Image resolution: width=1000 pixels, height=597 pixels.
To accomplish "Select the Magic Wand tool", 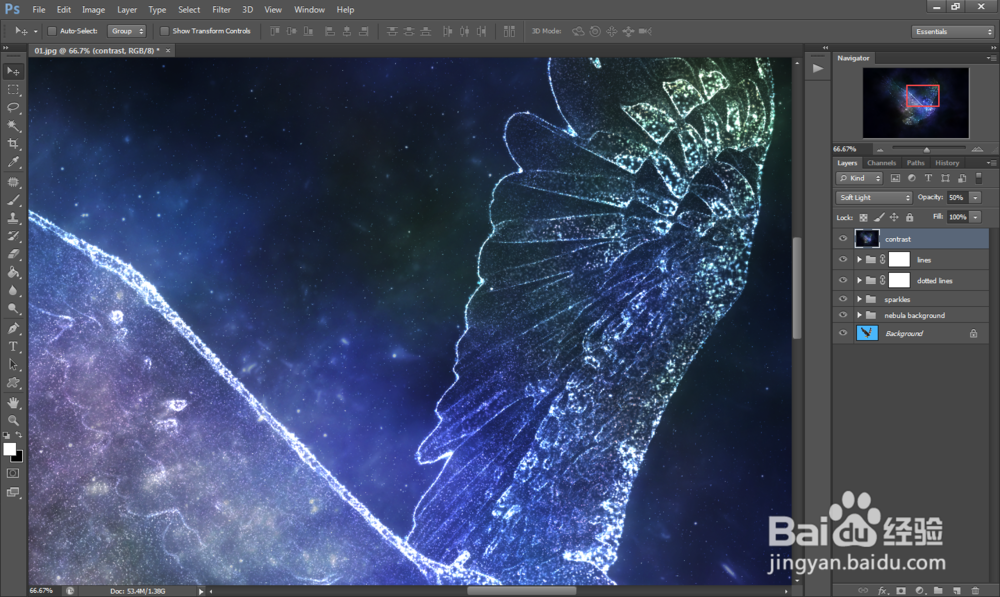I will pos(13,126).
